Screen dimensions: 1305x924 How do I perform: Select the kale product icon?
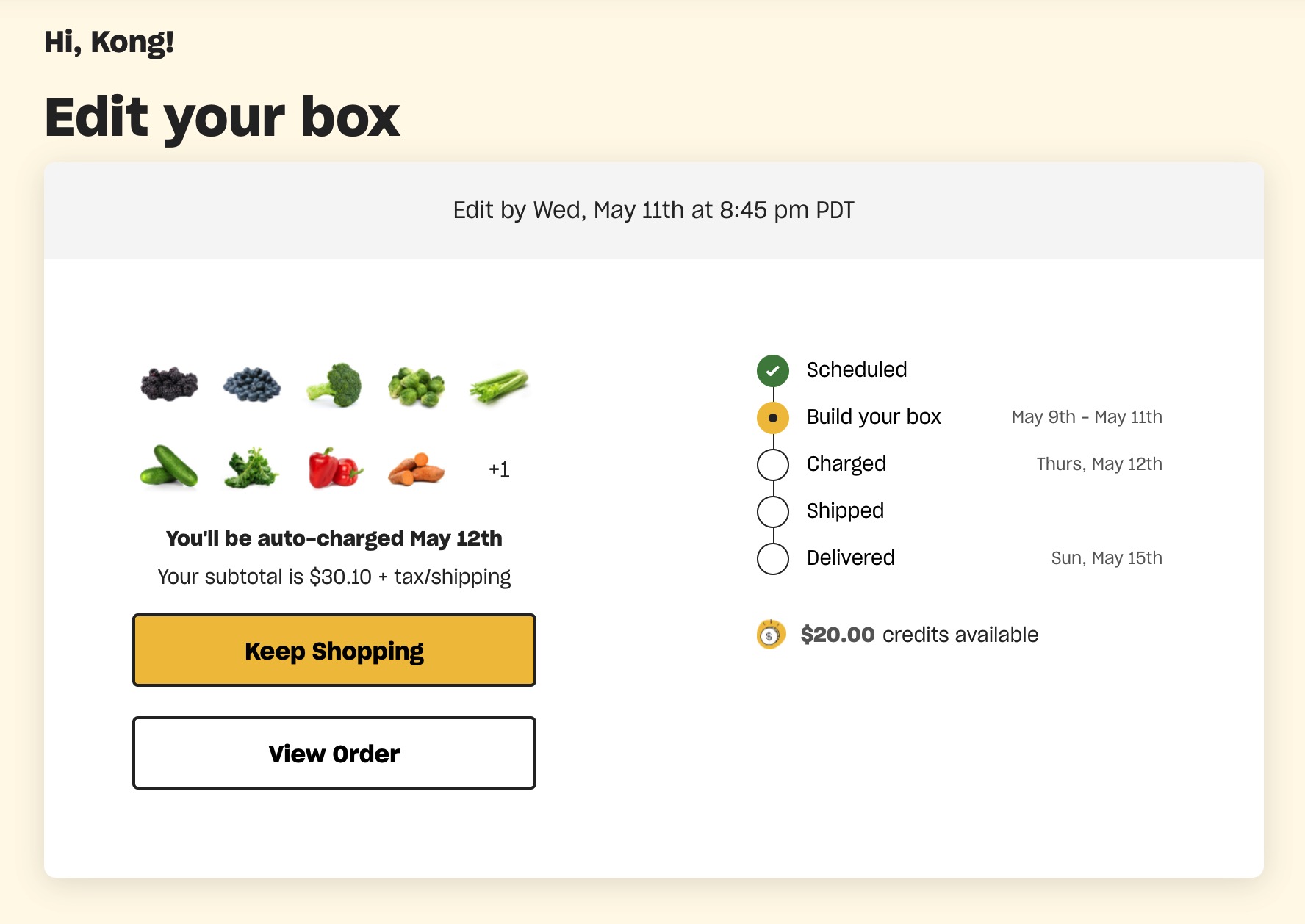[252, 468]
